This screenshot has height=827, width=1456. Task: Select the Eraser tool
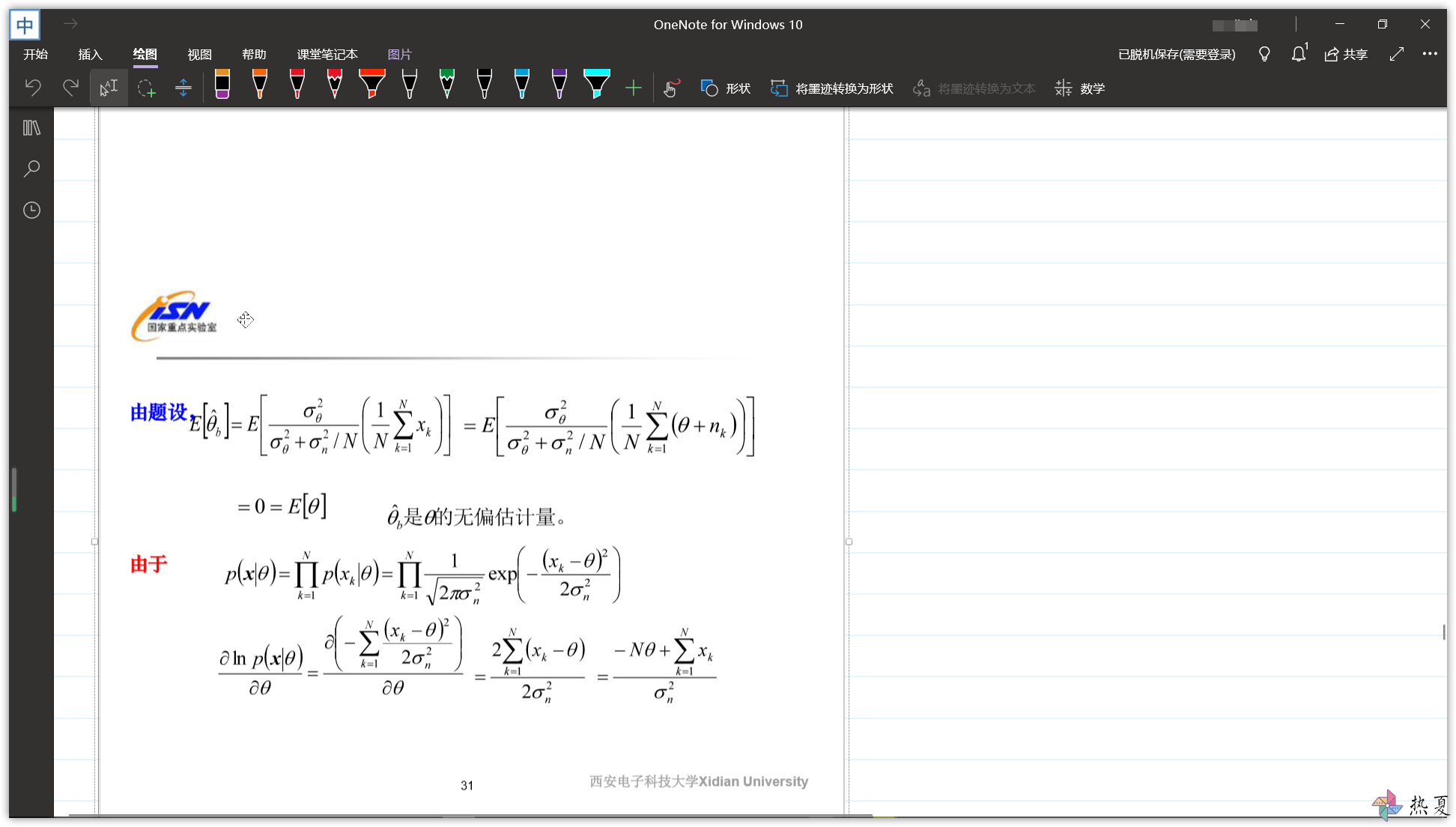tap(222, 84)
